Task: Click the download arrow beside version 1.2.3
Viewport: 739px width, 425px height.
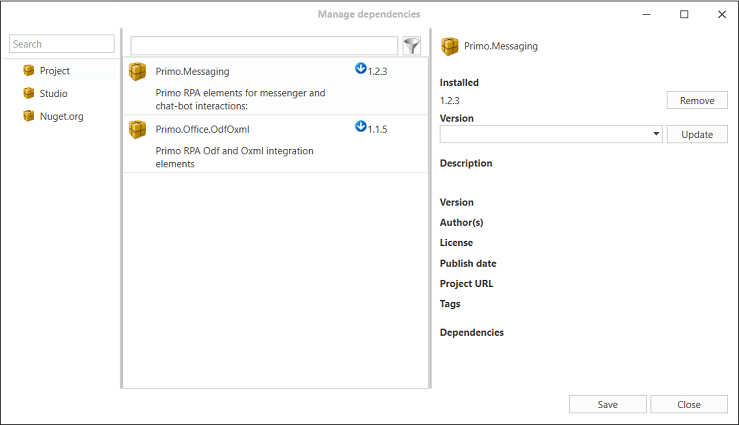Action: pos(361,69)
